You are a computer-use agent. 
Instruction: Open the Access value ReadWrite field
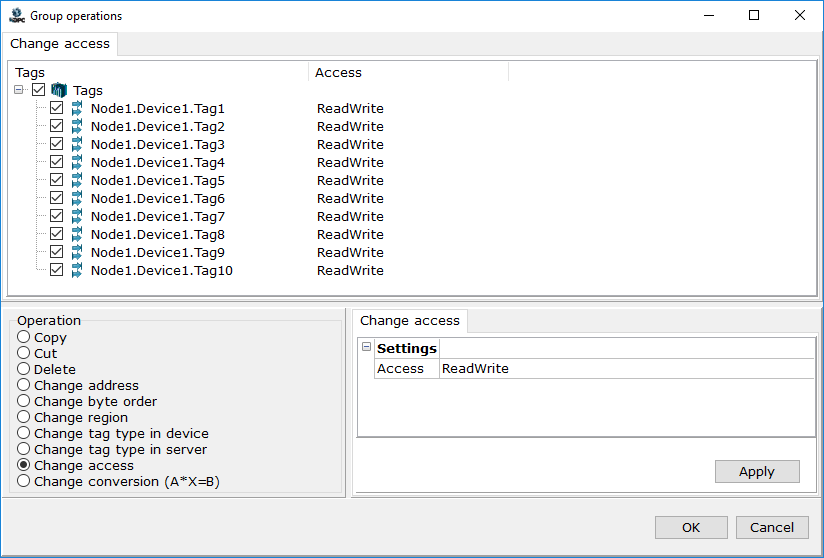(x=626, y=369)
